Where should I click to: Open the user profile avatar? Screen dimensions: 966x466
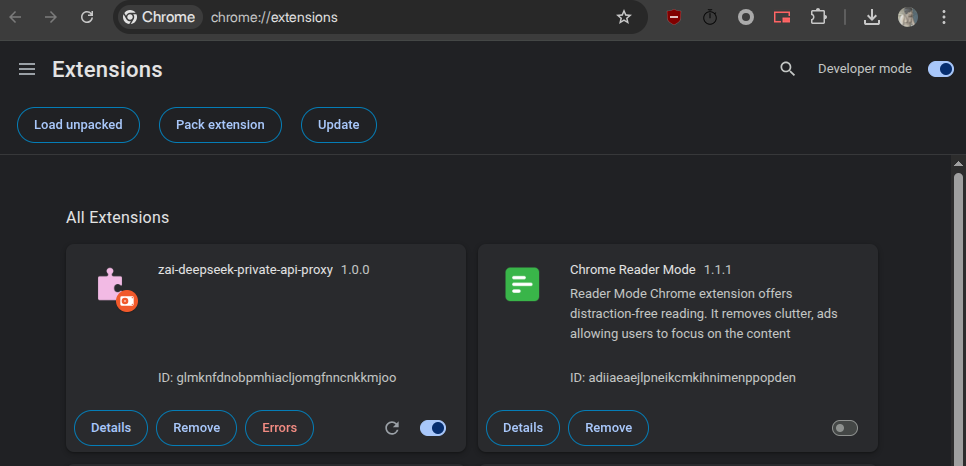(907, 17)
